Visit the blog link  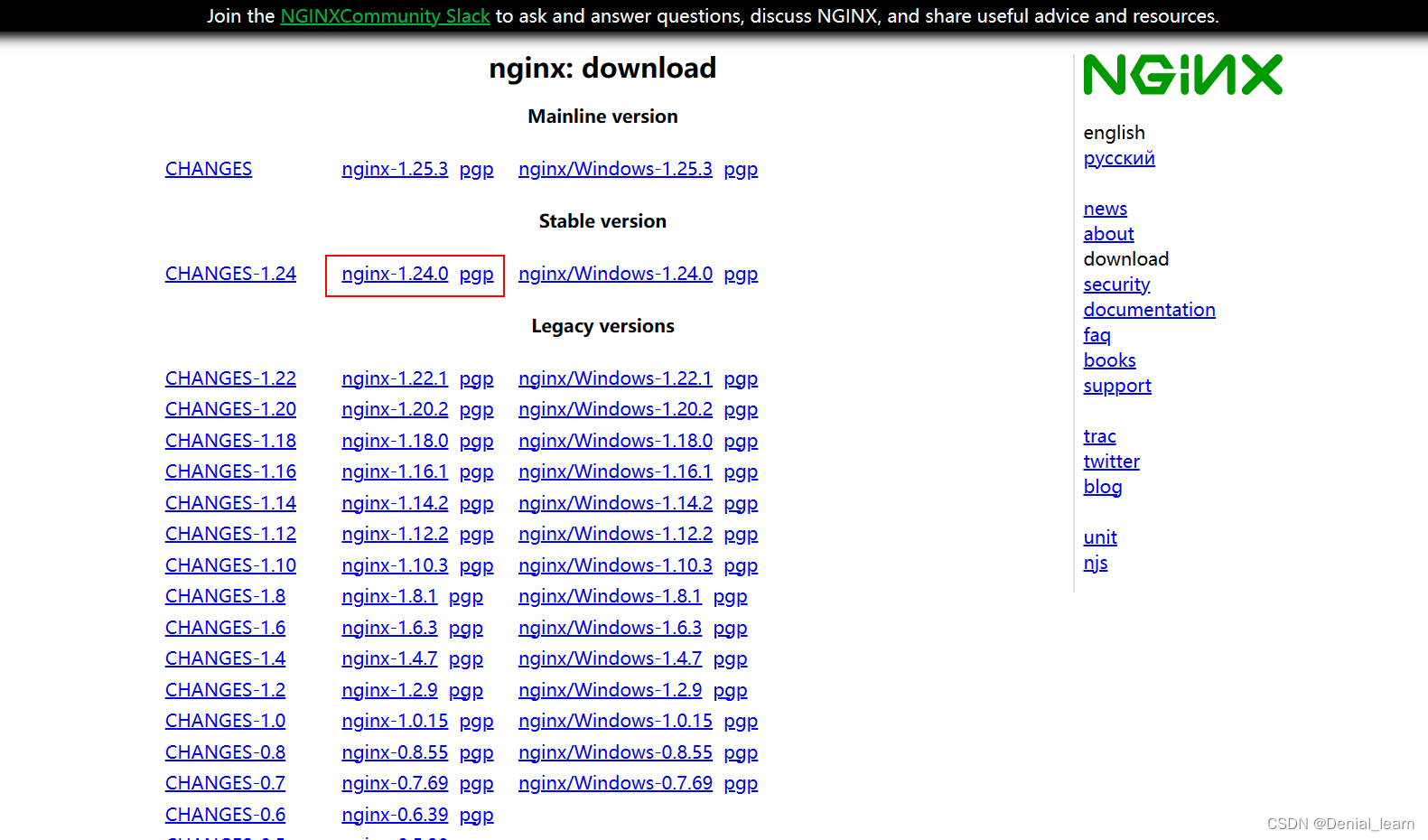(1102, 487)
